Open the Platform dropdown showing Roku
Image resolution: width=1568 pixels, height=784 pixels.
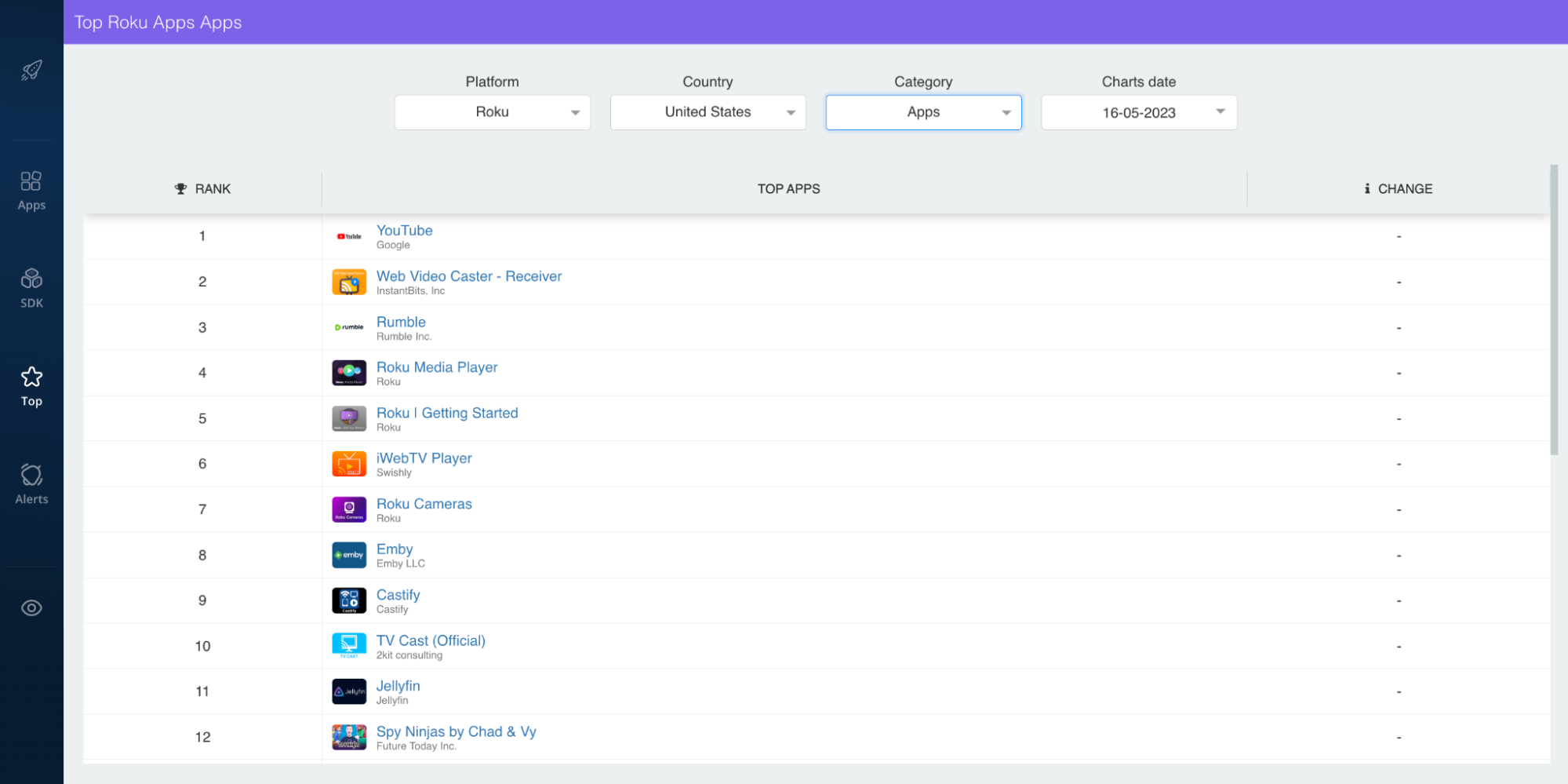tap(493, 112)
